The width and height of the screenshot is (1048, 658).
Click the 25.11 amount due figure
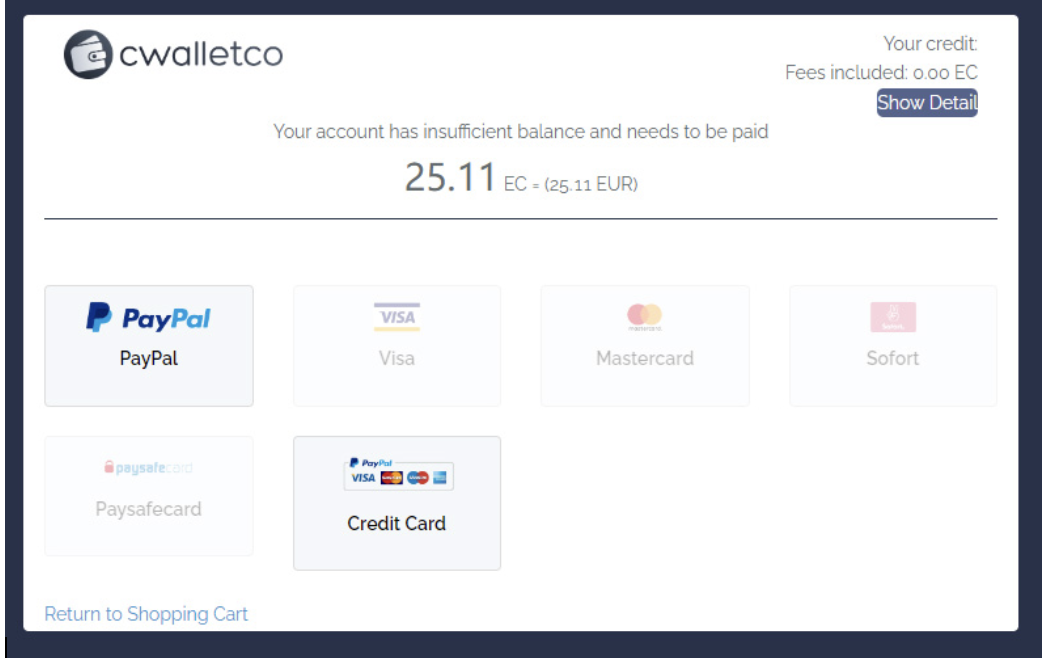450,179
